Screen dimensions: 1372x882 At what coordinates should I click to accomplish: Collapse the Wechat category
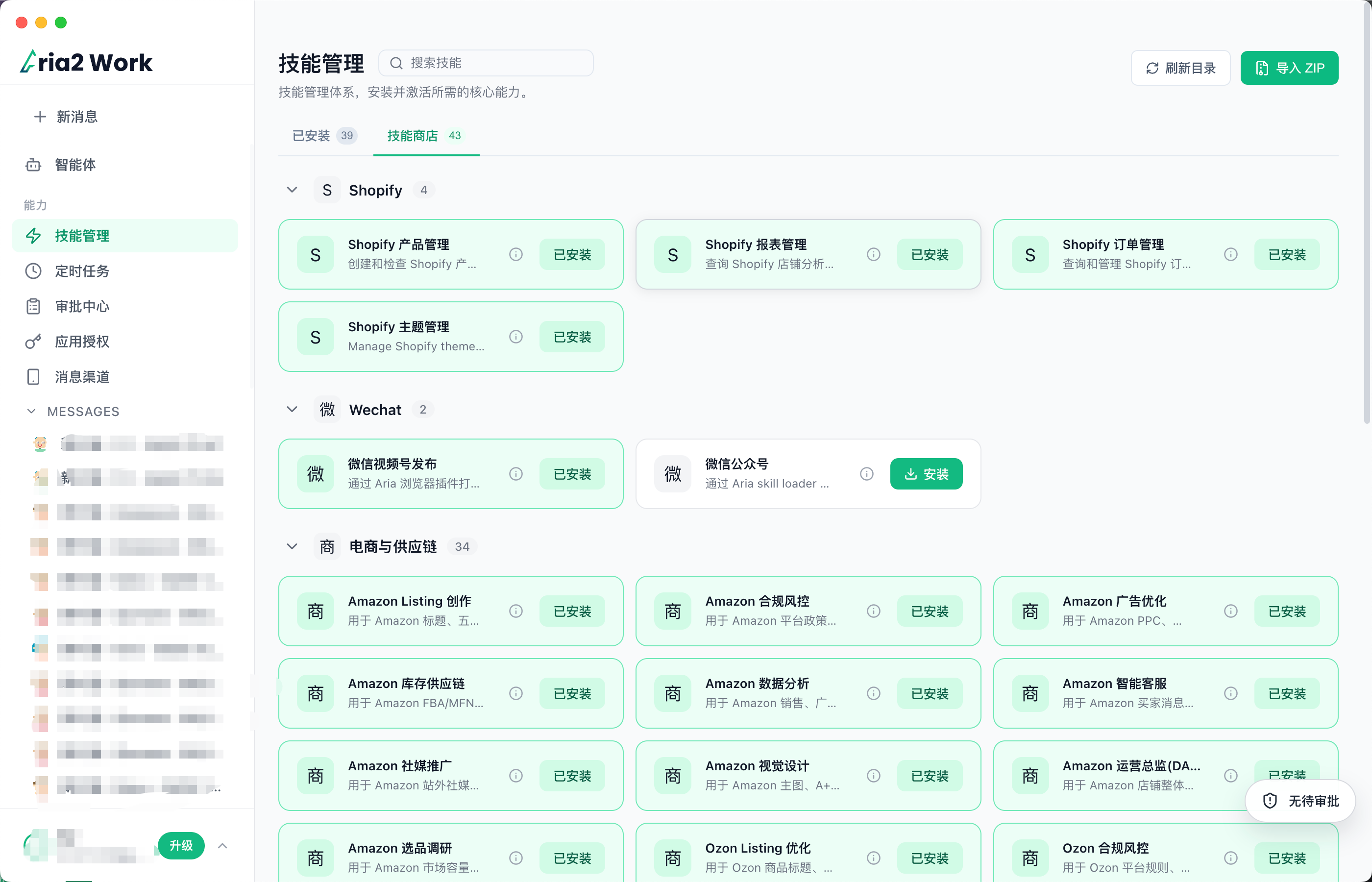(x=292, y=409)
